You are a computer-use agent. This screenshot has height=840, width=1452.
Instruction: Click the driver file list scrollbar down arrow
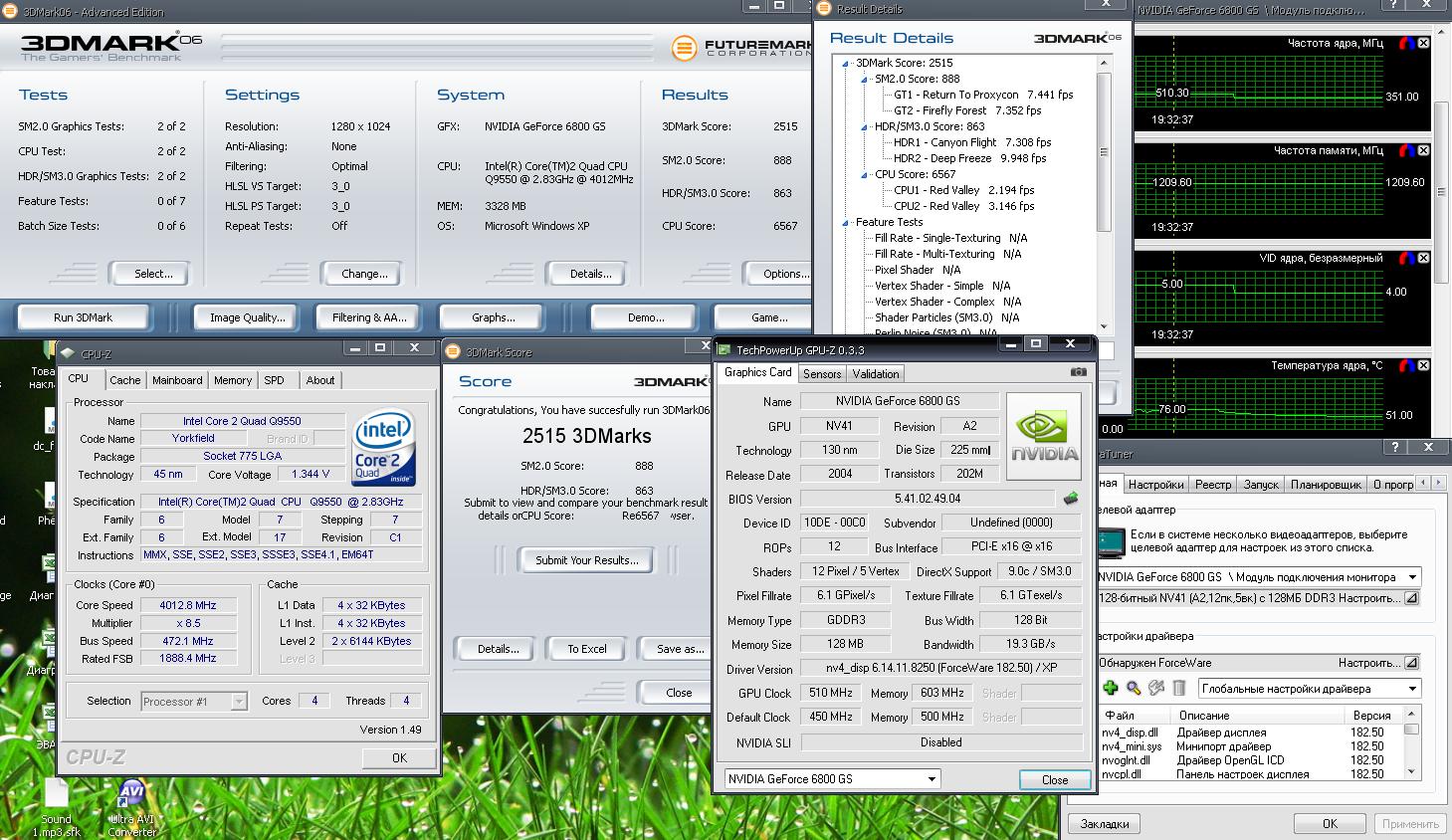[x=1411, y=772]
